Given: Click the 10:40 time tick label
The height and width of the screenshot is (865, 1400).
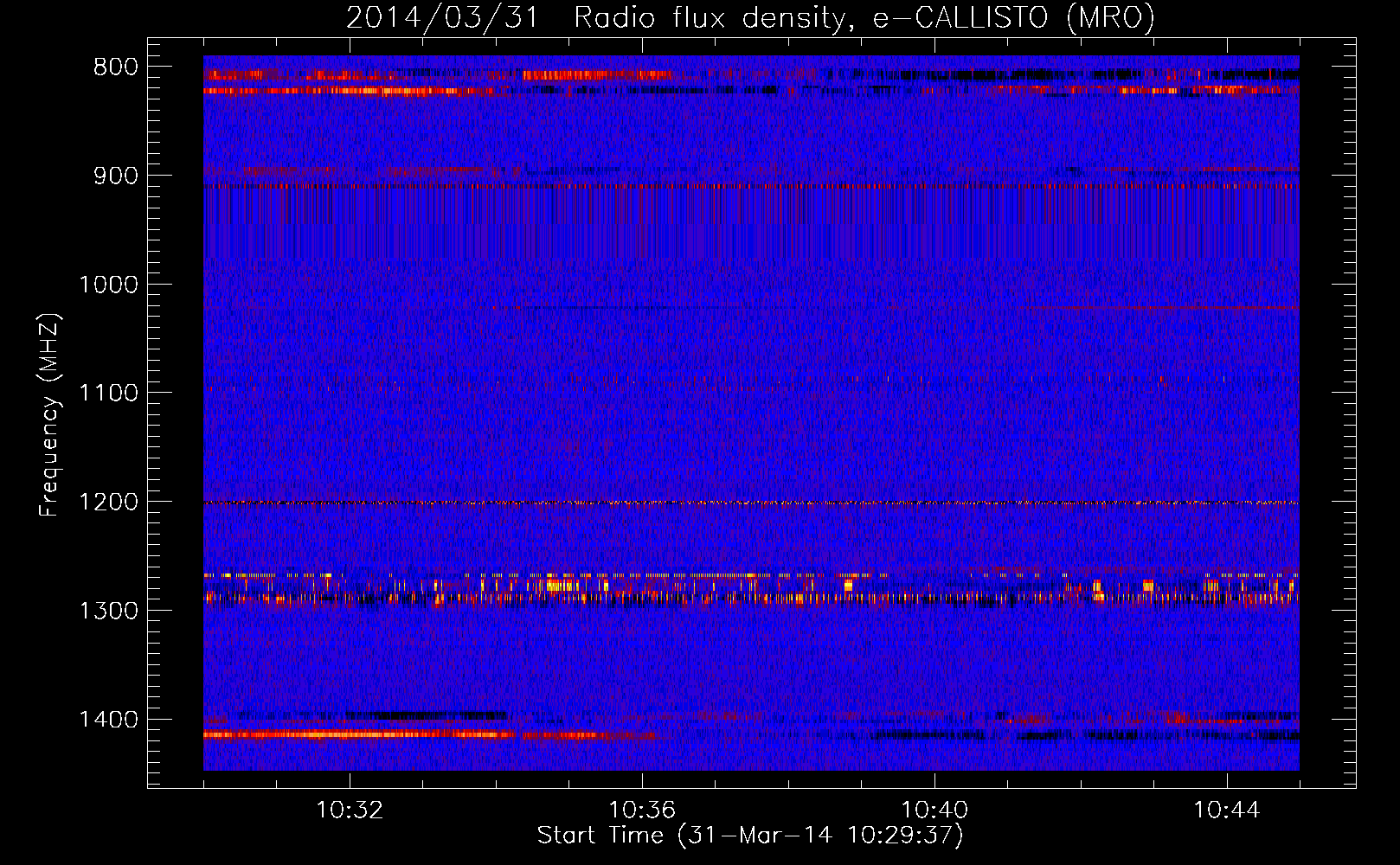Looking at the screenshot, I should point(934,811).
